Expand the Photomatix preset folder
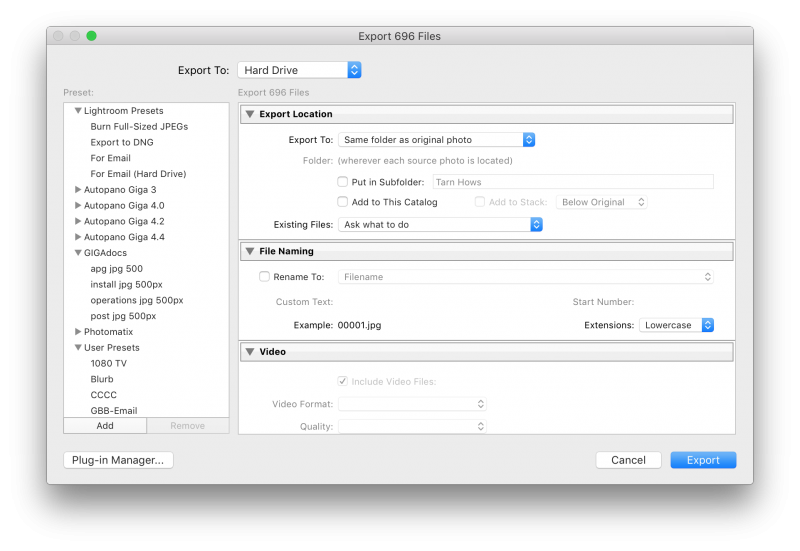Screen dimensions: 800x551 78,332
